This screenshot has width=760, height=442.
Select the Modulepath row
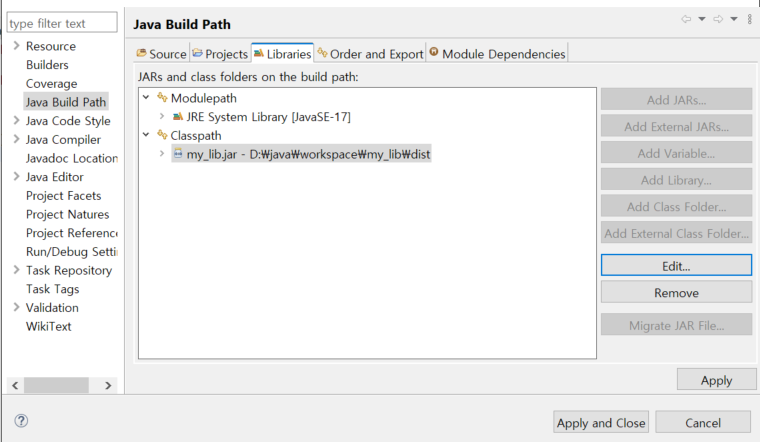click(204, 98)
